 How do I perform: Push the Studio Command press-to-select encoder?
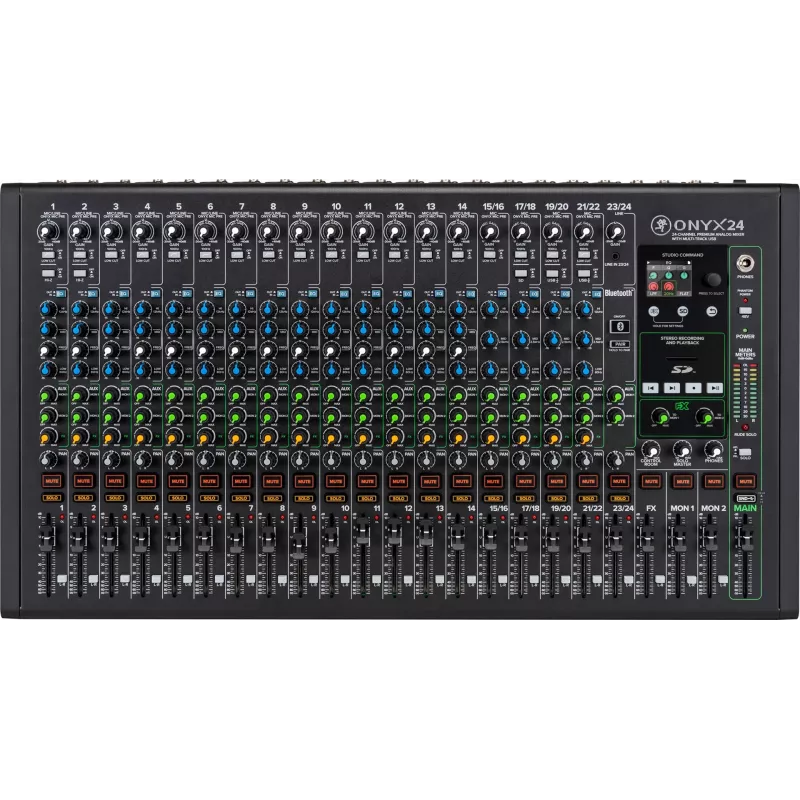(712, 280)
